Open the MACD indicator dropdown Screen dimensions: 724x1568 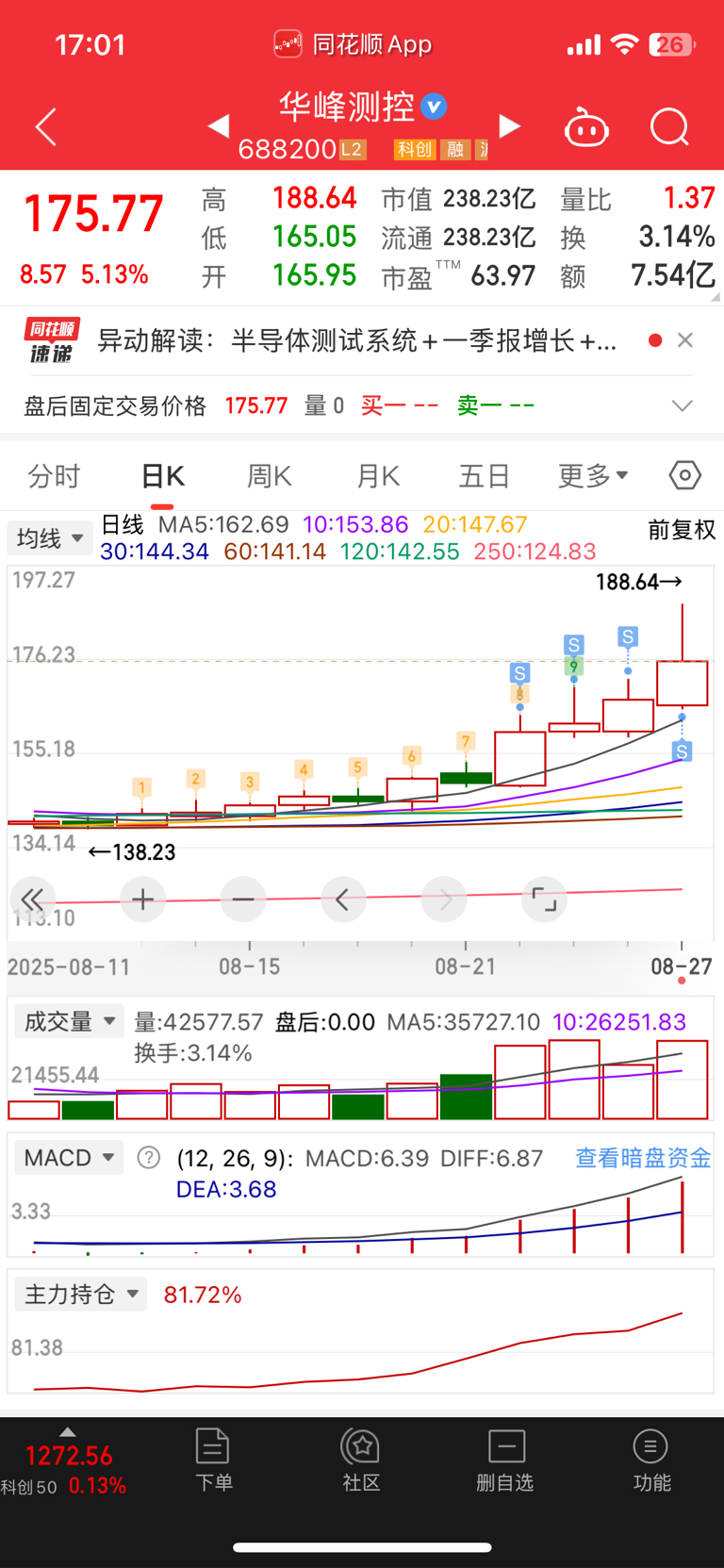click(68, 1157)
